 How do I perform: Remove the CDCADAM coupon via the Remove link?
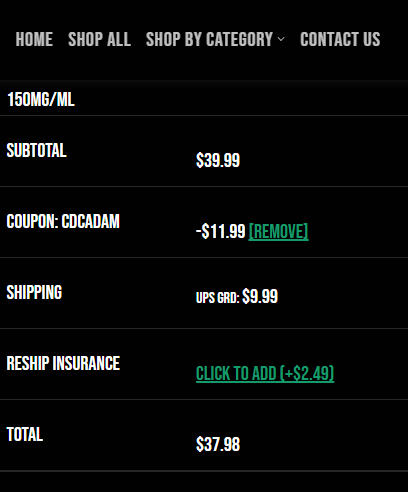tap(278, 231)
